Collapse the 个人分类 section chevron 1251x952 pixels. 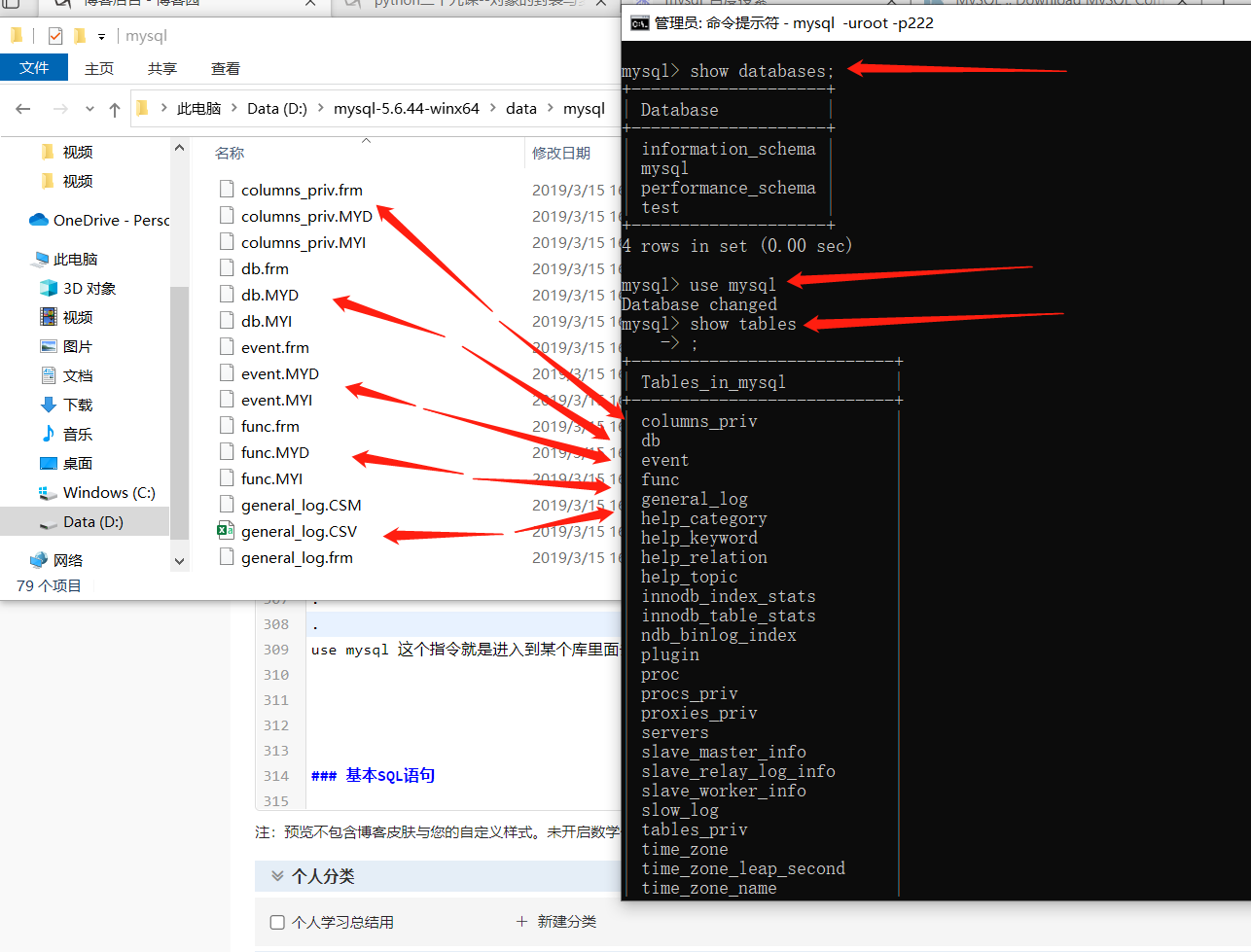[x=277, y=876]
